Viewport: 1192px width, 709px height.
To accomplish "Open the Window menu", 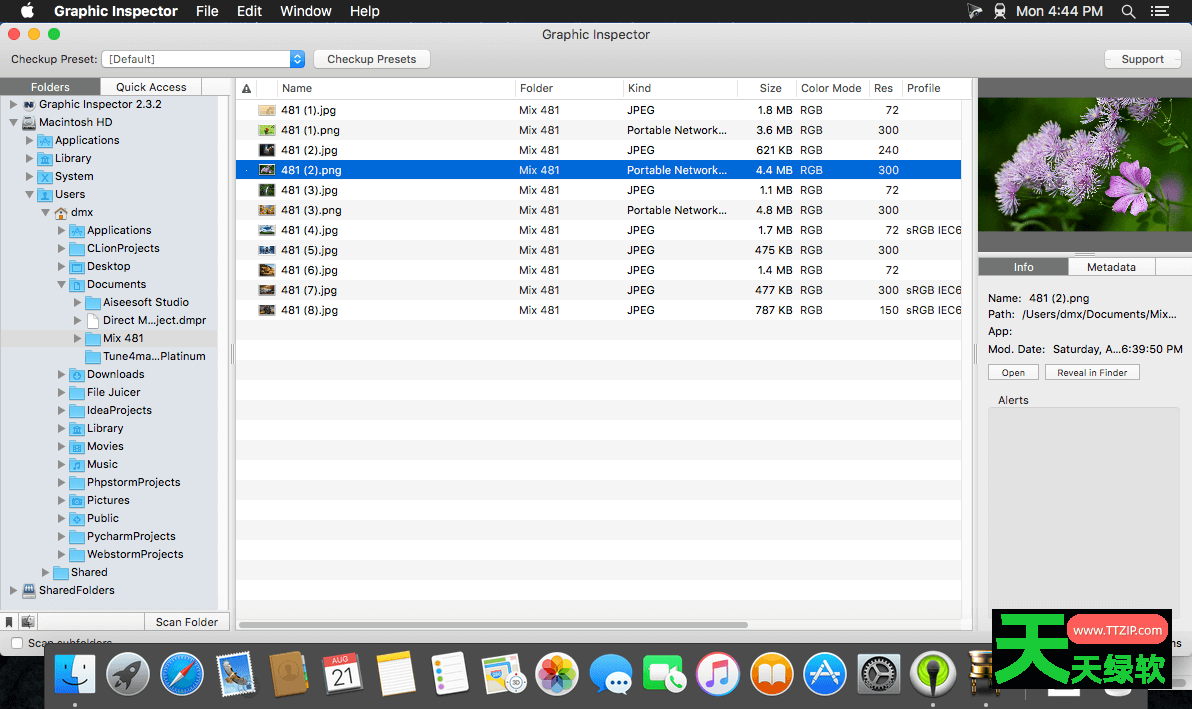I will pyautogui.click(x=306, y=11).
